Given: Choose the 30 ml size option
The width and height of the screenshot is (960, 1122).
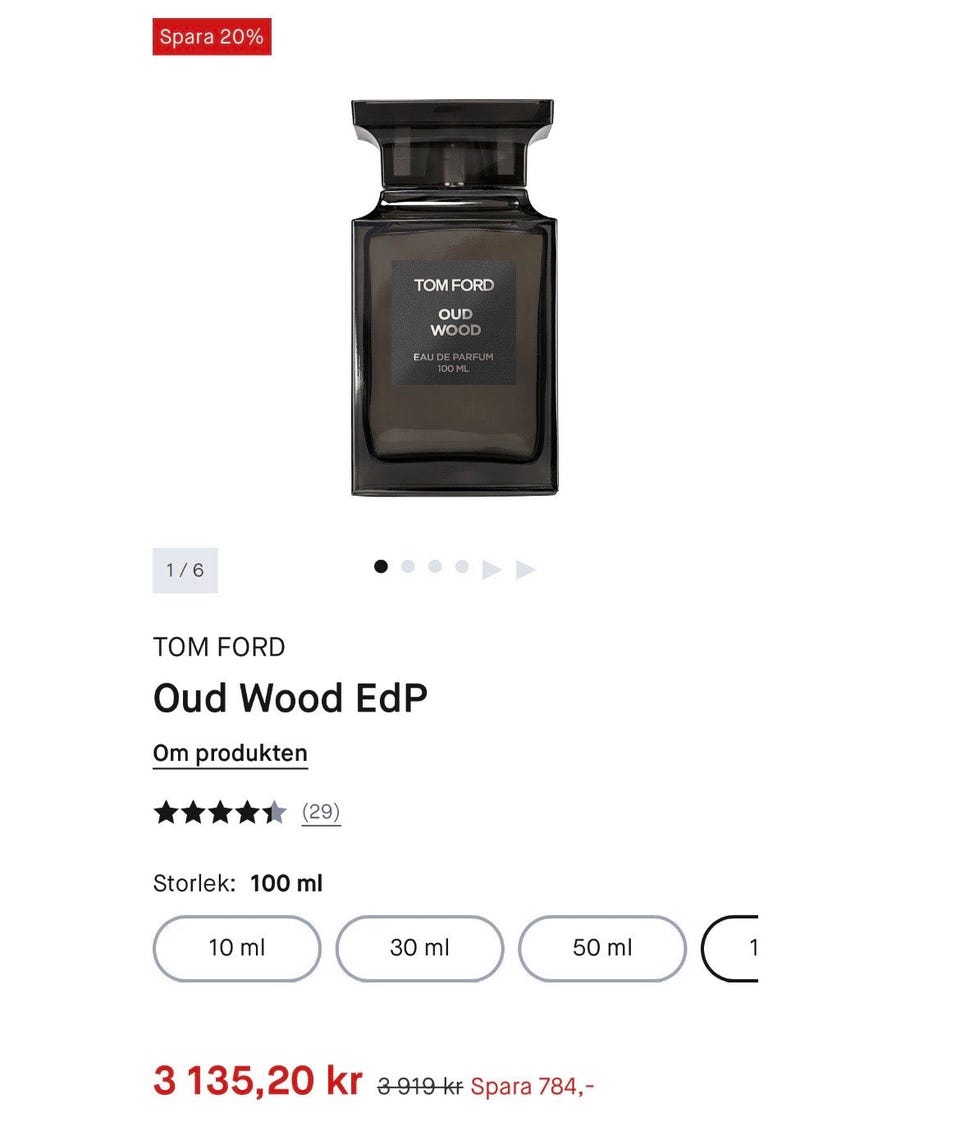Looking at the screenshot, I should pos(420,948).
